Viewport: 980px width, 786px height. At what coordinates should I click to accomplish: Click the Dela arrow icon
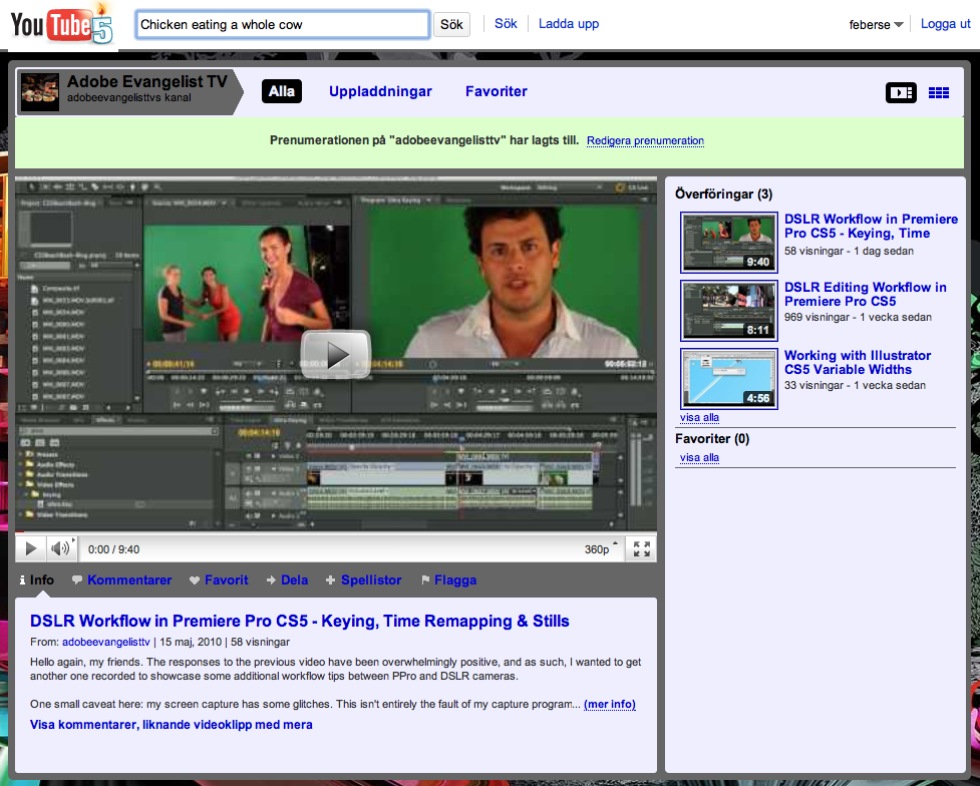[x=271, y=580]
